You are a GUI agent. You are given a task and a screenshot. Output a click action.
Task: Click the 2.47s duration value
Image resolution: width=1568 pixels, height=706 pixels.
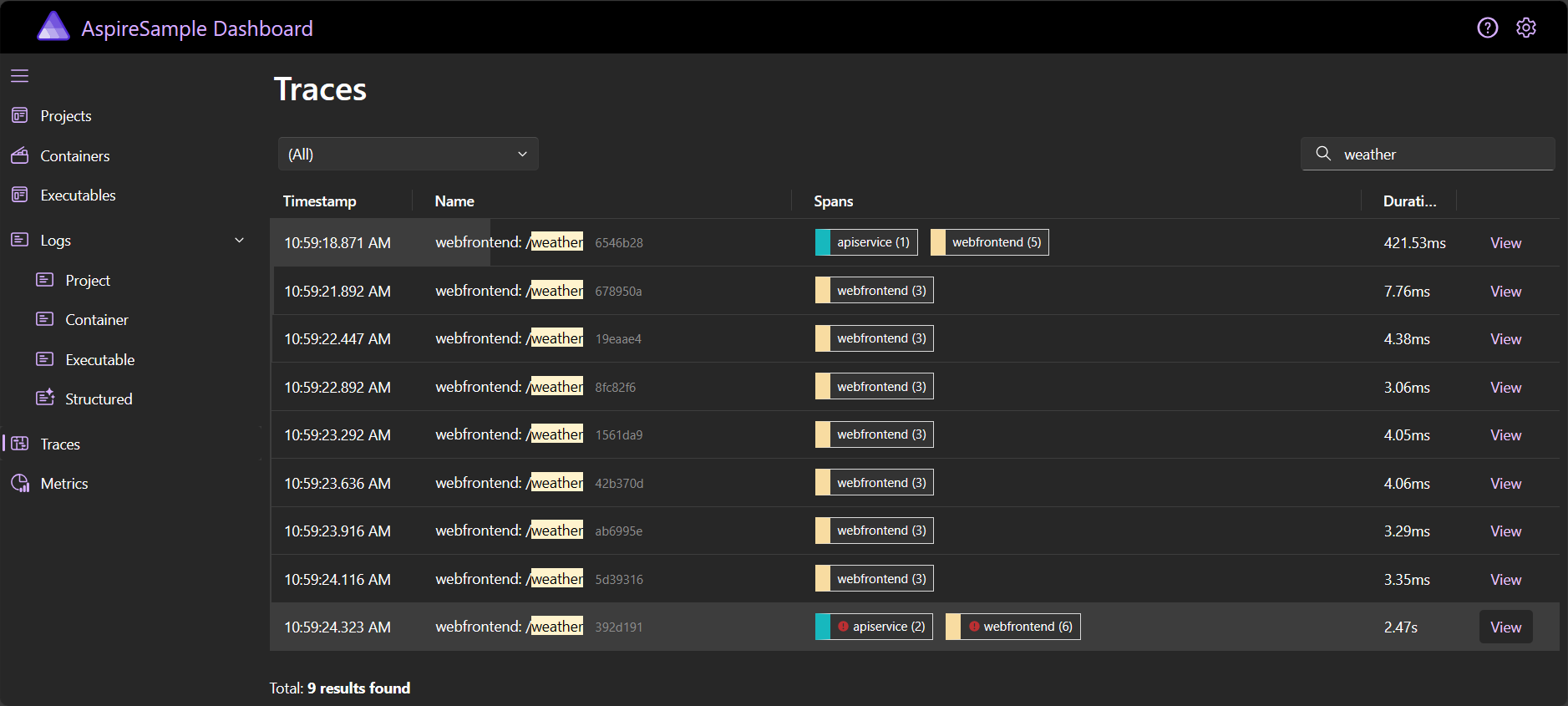(x=1400, y=627)
